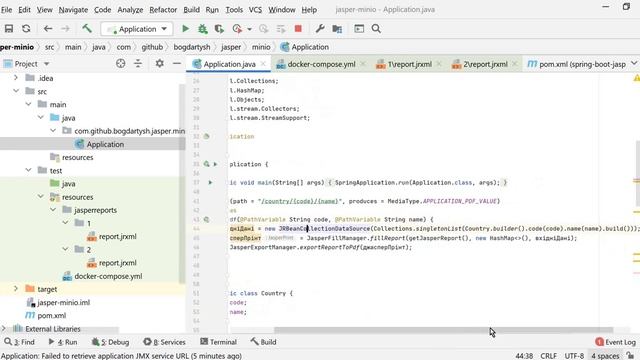Viewport: 640px width, 360px height.
Task: Click the Save All toolbar icon
Action: coord(9,29)
